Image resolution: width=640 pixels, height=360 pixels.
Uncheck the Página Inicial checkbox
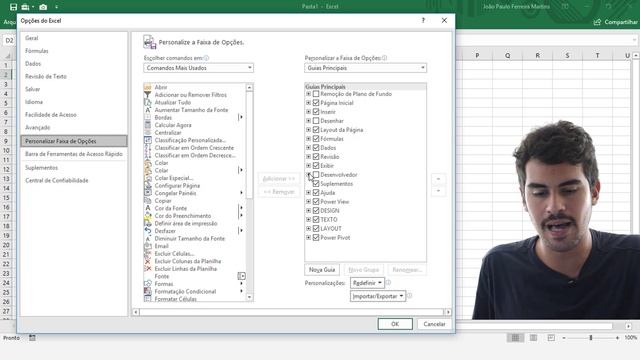[x=316, y=103]
